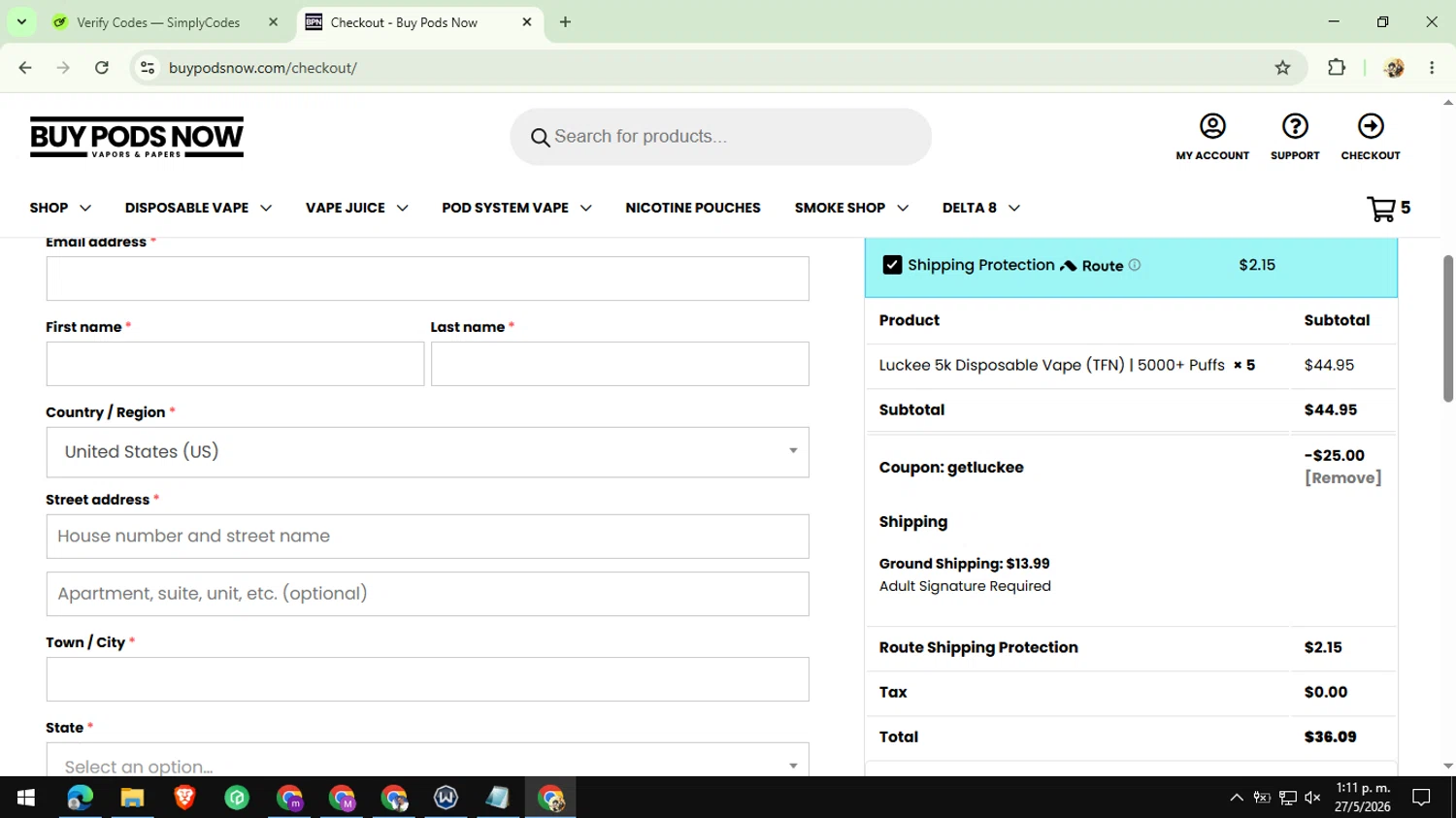Viewport: 1456px width, 818px height.
Task: Click the Route info icon
Action: [1135, 265]
